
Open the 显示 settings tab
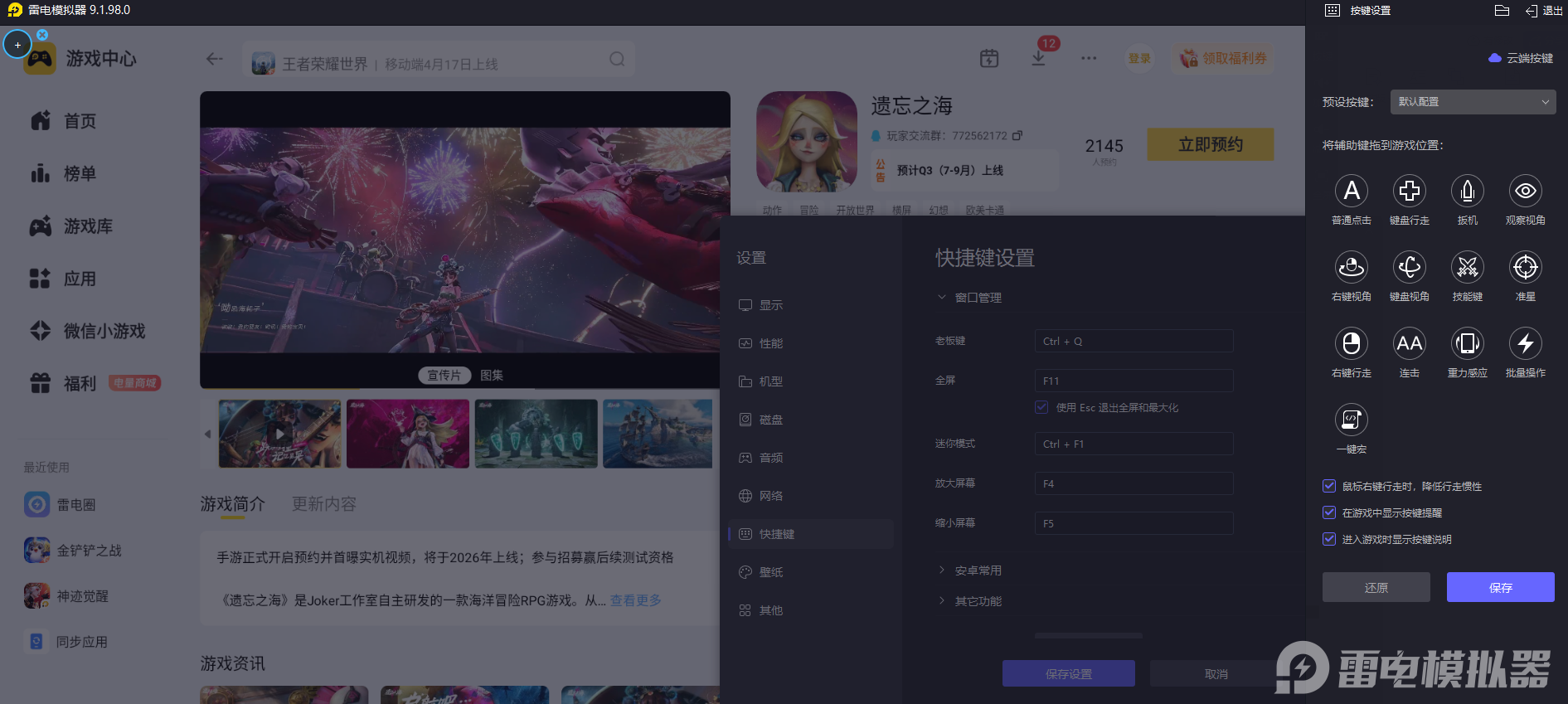770,305
